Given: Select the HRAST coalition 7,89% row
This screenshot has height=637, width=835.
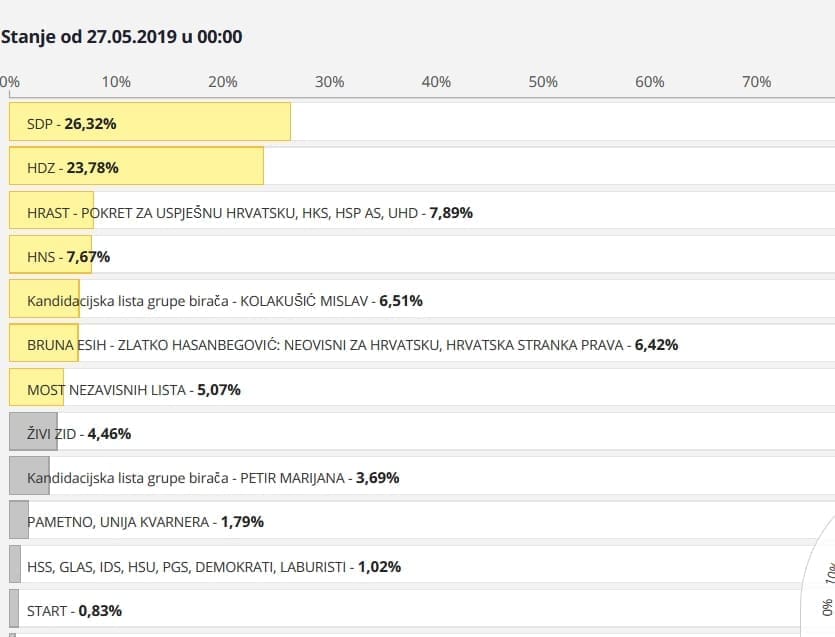Looking at the screenshot, I should click(x=250, y=212).
